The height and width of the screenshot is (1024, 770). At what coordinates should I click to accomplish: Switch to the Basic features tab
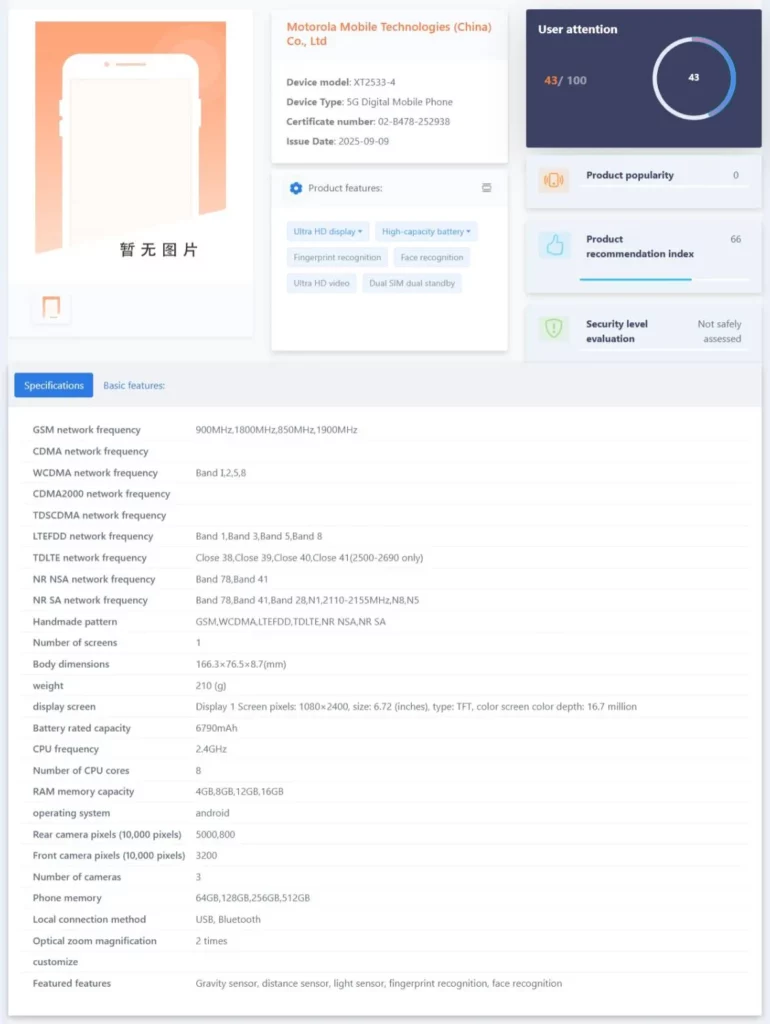[x=134, y=385]
